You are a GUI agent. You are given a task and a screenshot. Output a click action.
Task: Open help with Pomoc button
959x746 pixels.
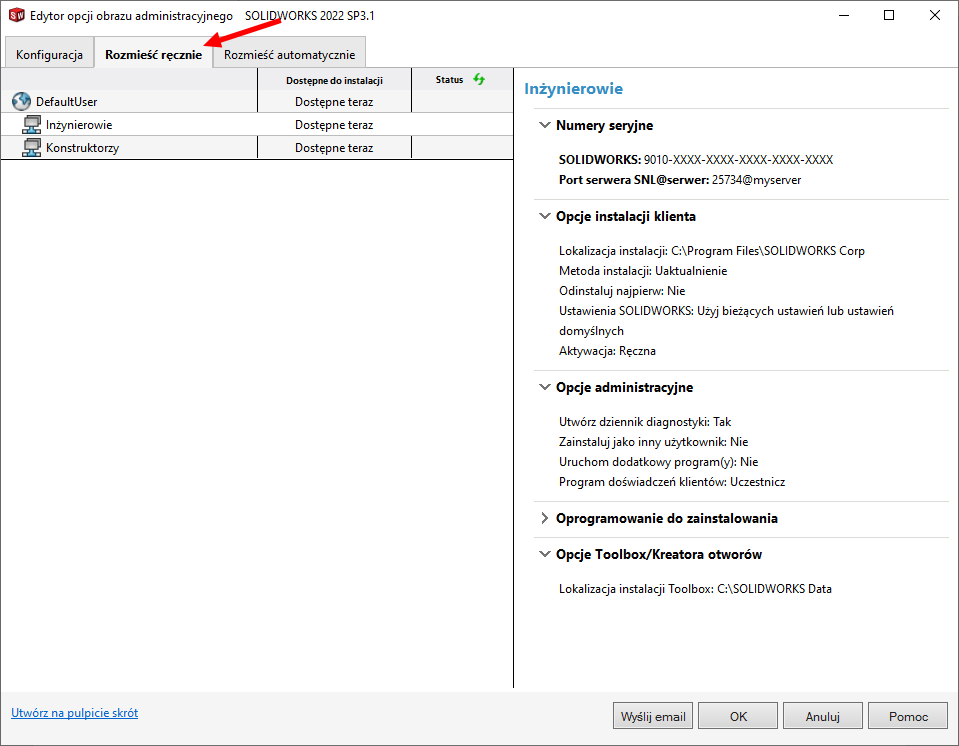pyautogui.click(x=906, y=716)
